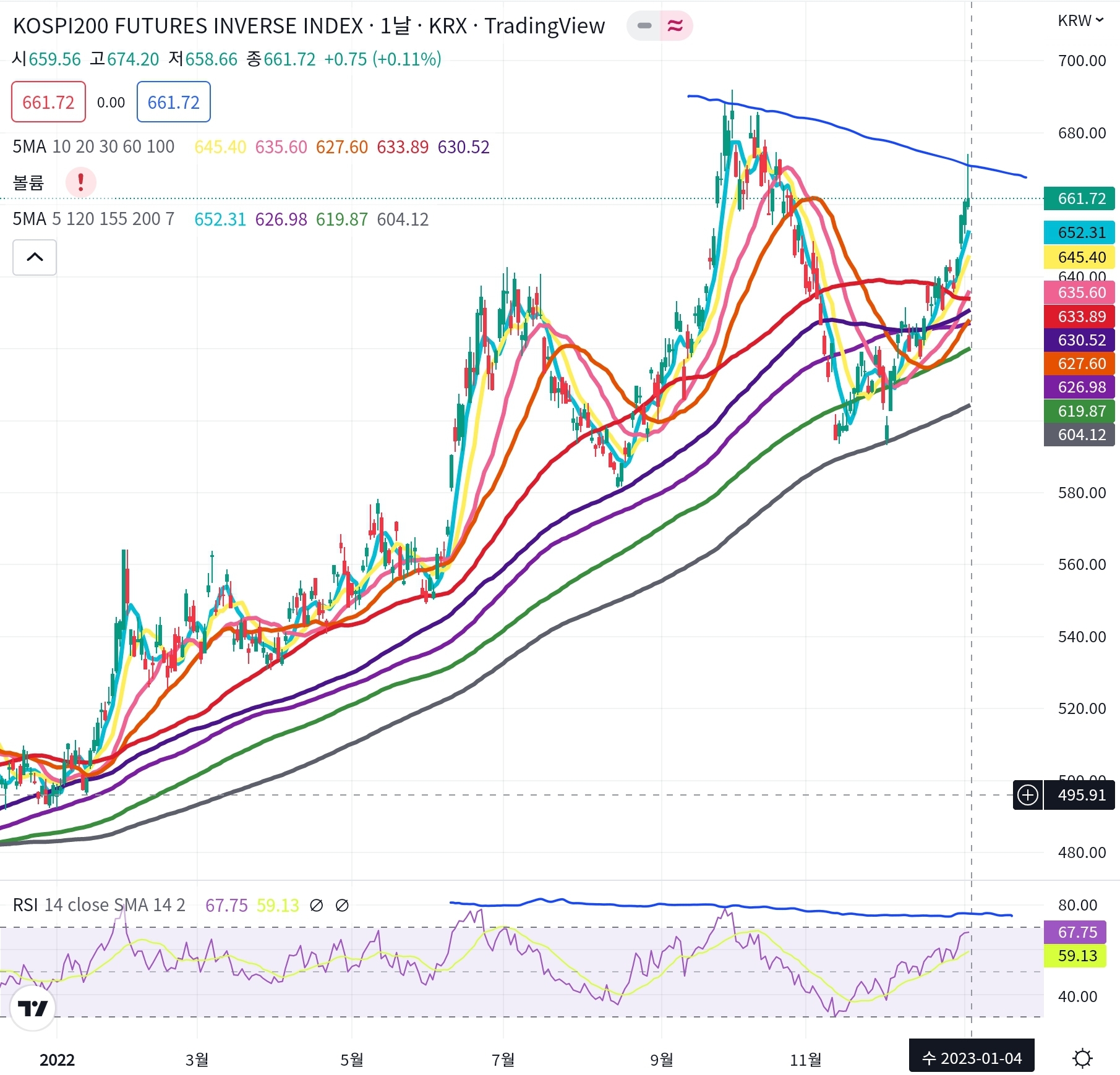Select 5MA 10 20 30 60 100 legend
1120x1075 pixels.
(93, 147)
